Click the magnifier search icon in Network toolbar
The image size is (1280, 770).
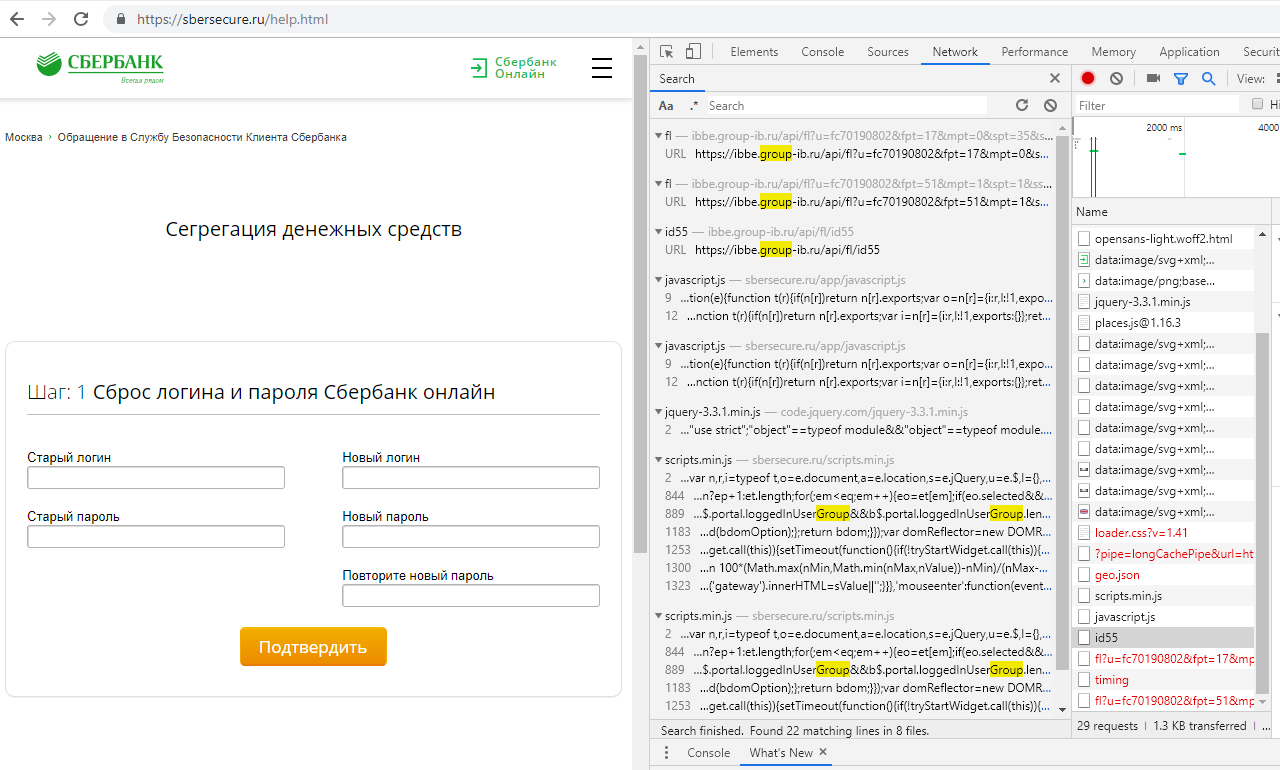[x=1208, y=78]
